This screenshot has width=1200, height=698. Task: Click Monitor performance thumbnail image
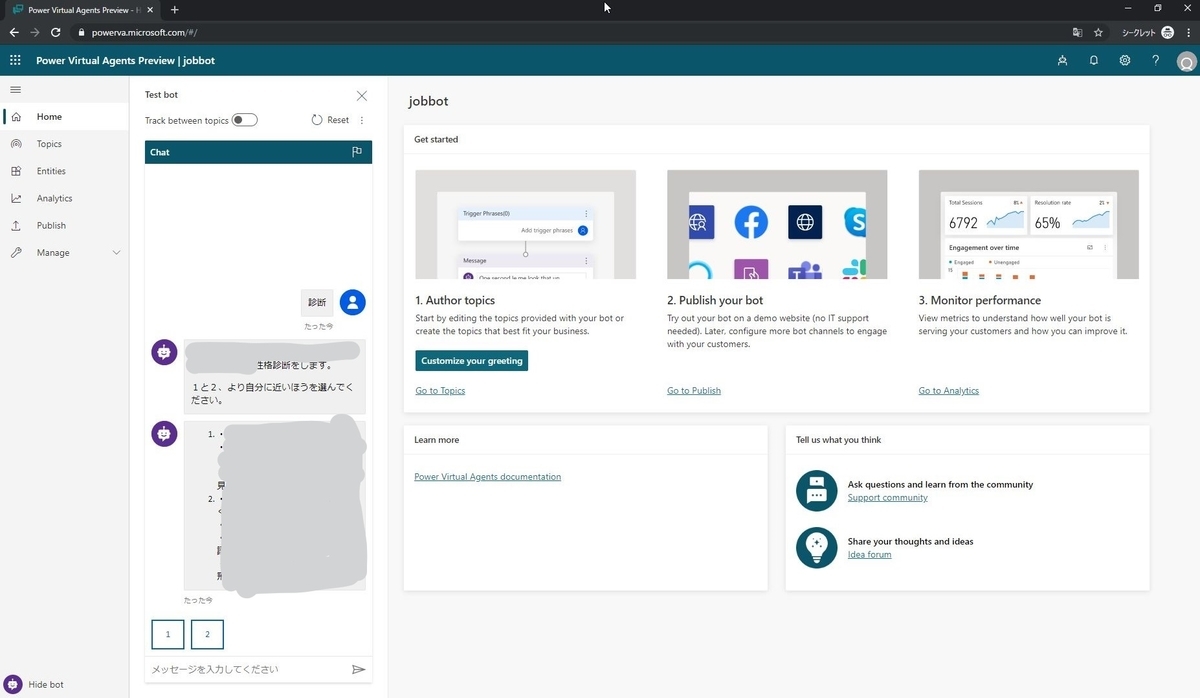(x=1029, y=224)
